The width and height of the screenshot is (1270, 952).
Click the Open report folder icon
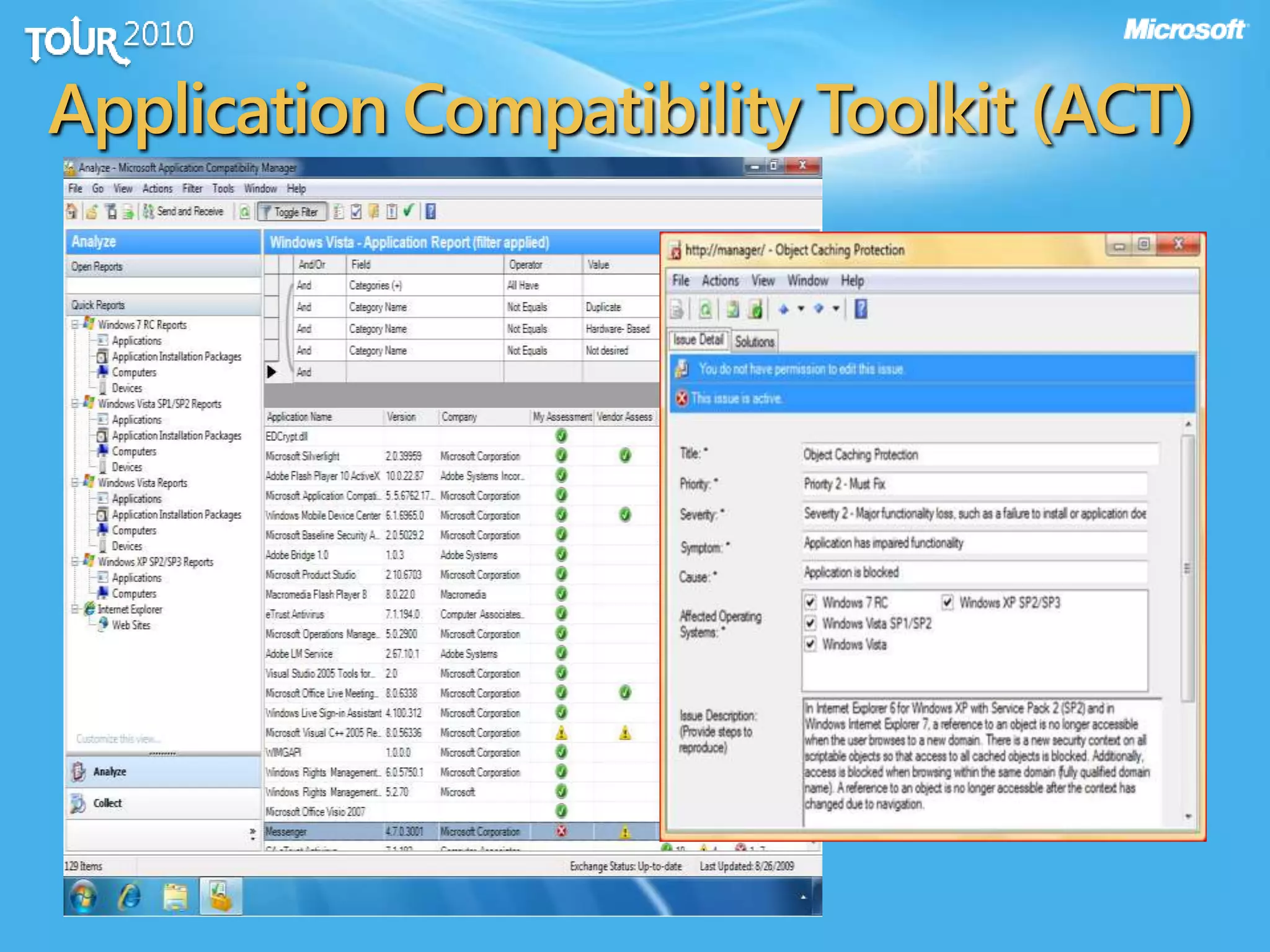tap(92, 212)
